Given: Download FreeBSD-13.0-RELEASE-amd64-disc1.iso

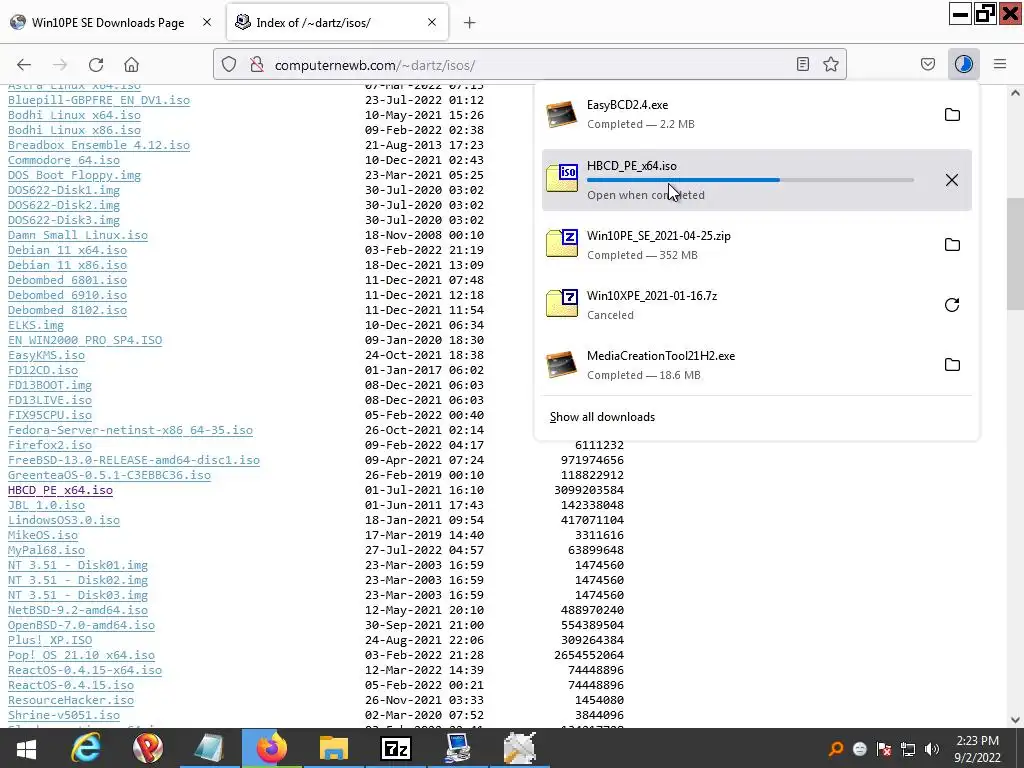Looking at the screenshot, I should tap(134, 460).
